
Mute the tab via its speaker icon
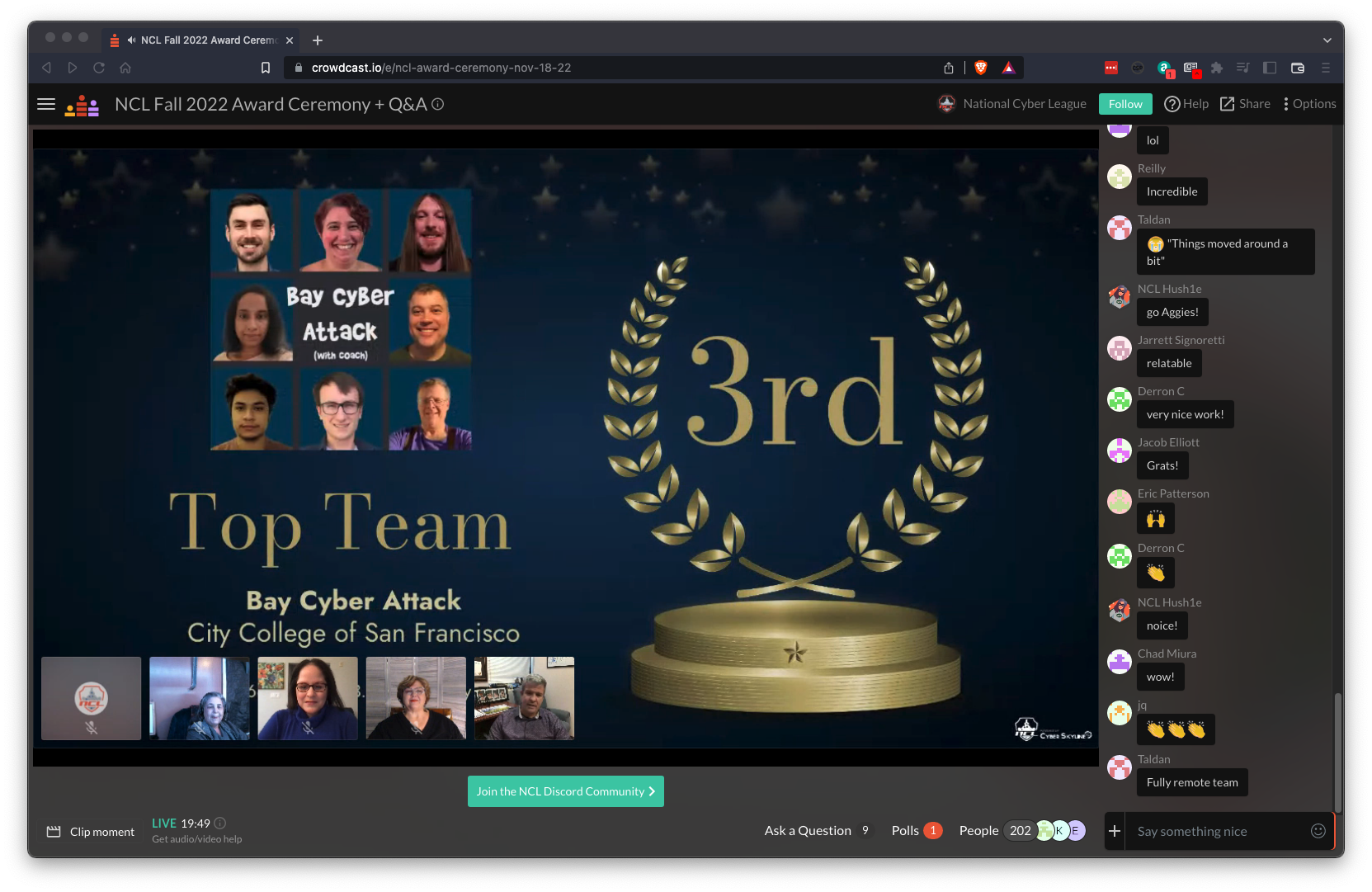132,40
